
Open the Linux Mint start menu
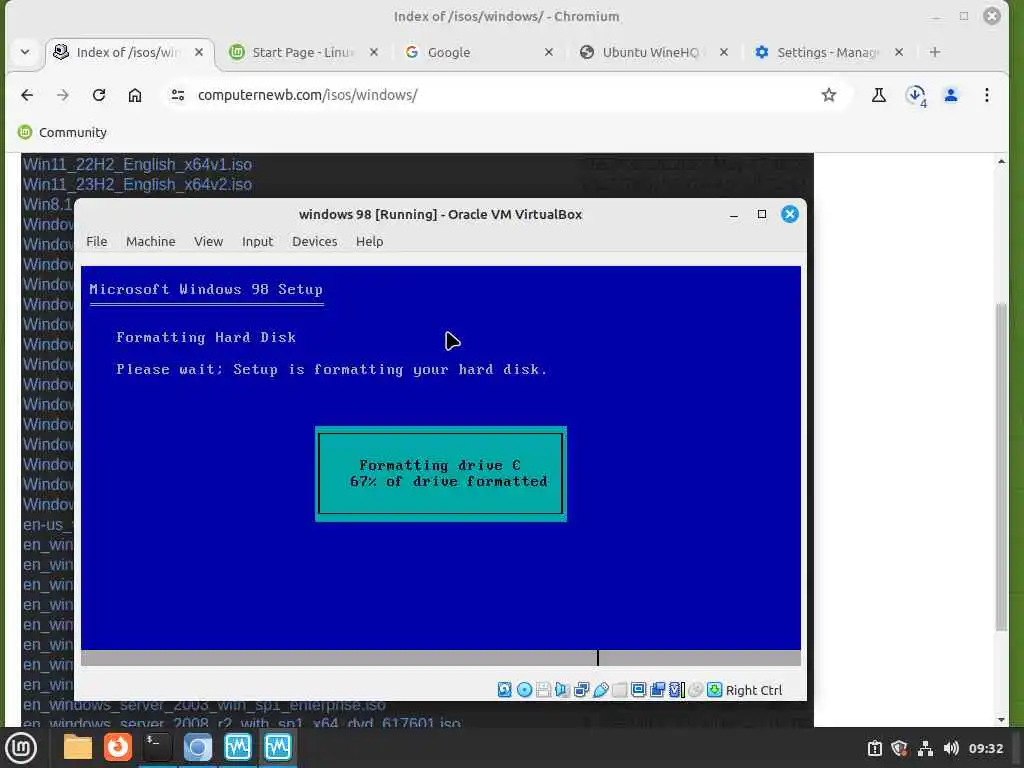tap(21, 748)
